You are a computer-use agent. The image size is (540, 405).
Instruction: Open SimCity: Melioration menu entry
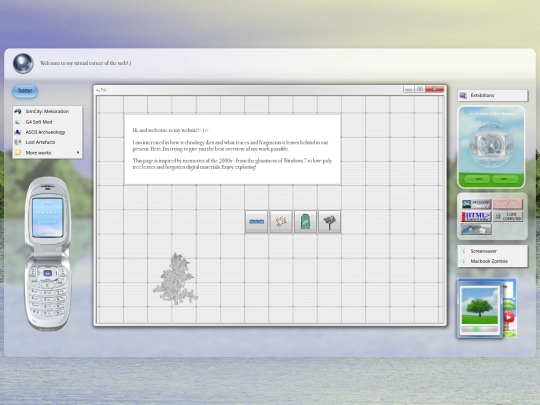click(48, 111)
